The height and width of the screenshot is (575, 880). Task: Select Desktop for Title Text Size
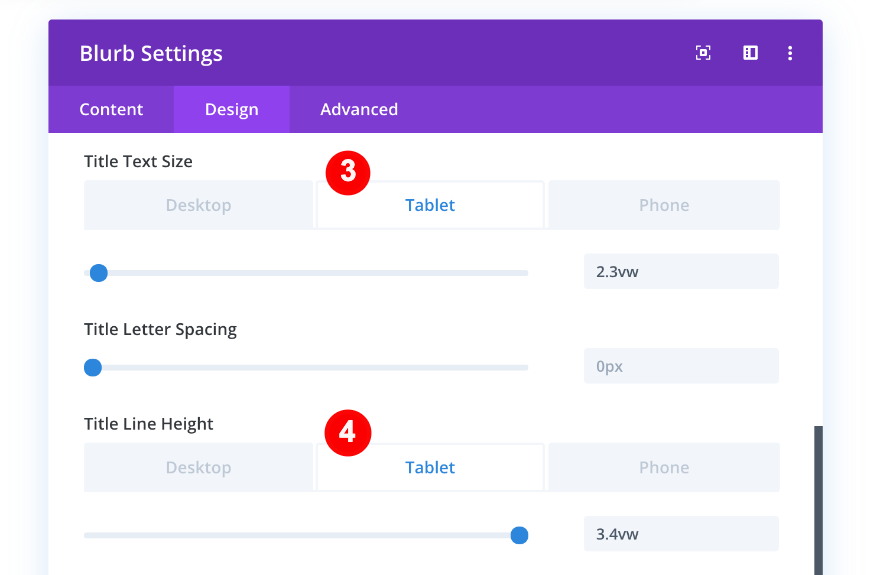coord(198,205)
